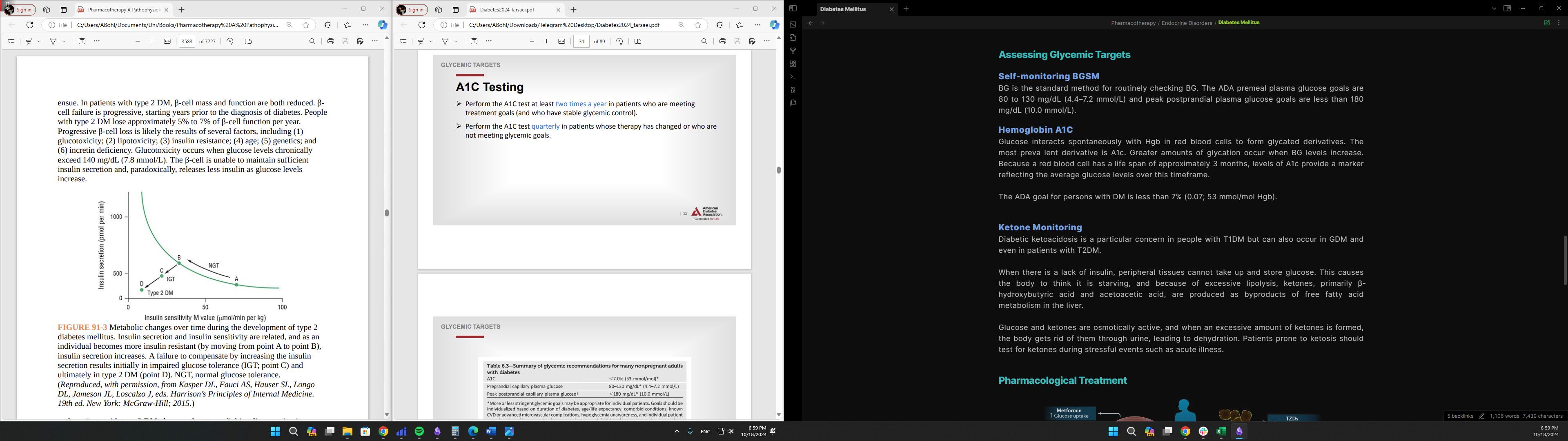Click Pharmacotherapy PDF vertical scrollbar thumb
1568x441 pixels.
click(387, 213)
